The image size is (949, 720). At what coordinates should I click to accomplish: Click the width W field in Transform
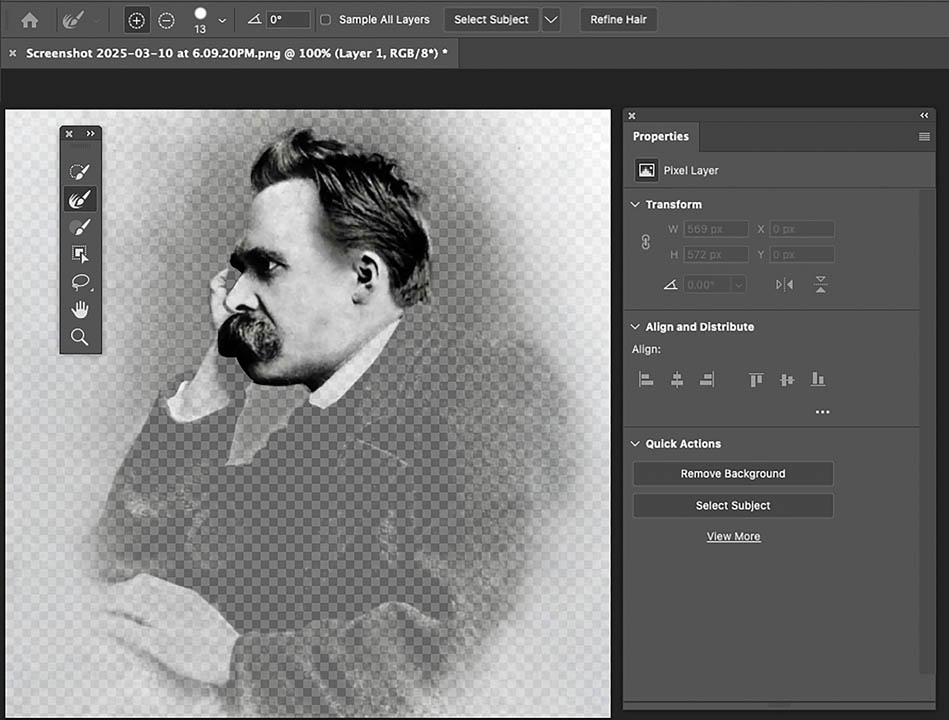(716, 229)
